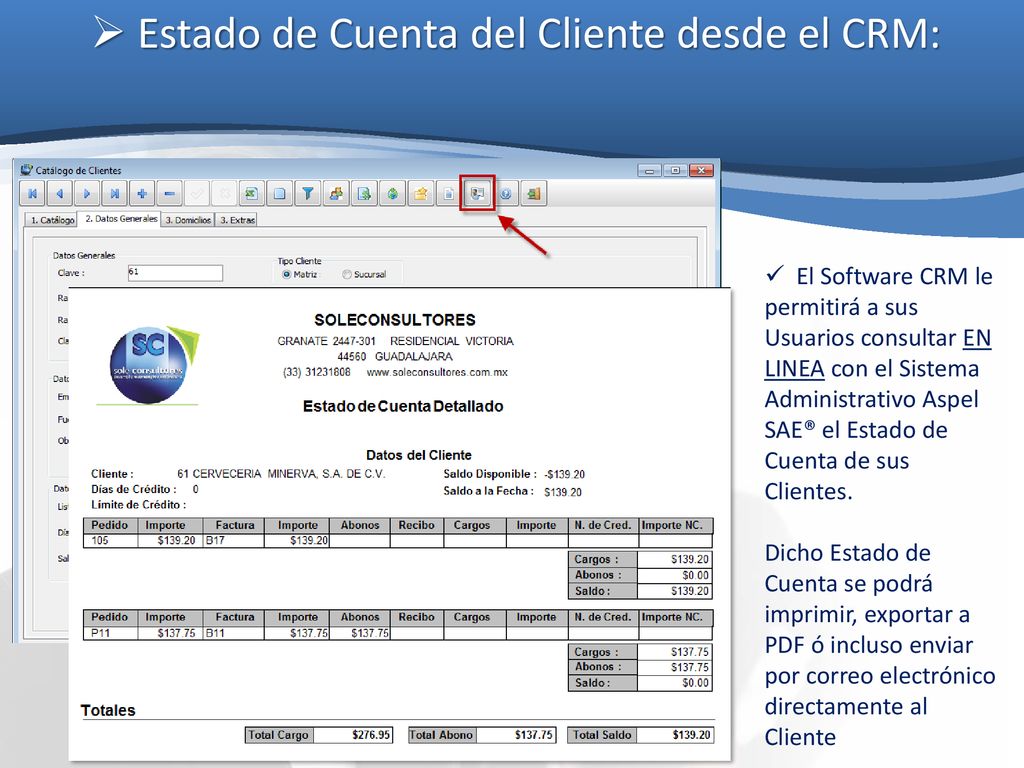Click the greyed checkmark save icon
This screenshot has height=768, width=1024.
click(197, 193)
